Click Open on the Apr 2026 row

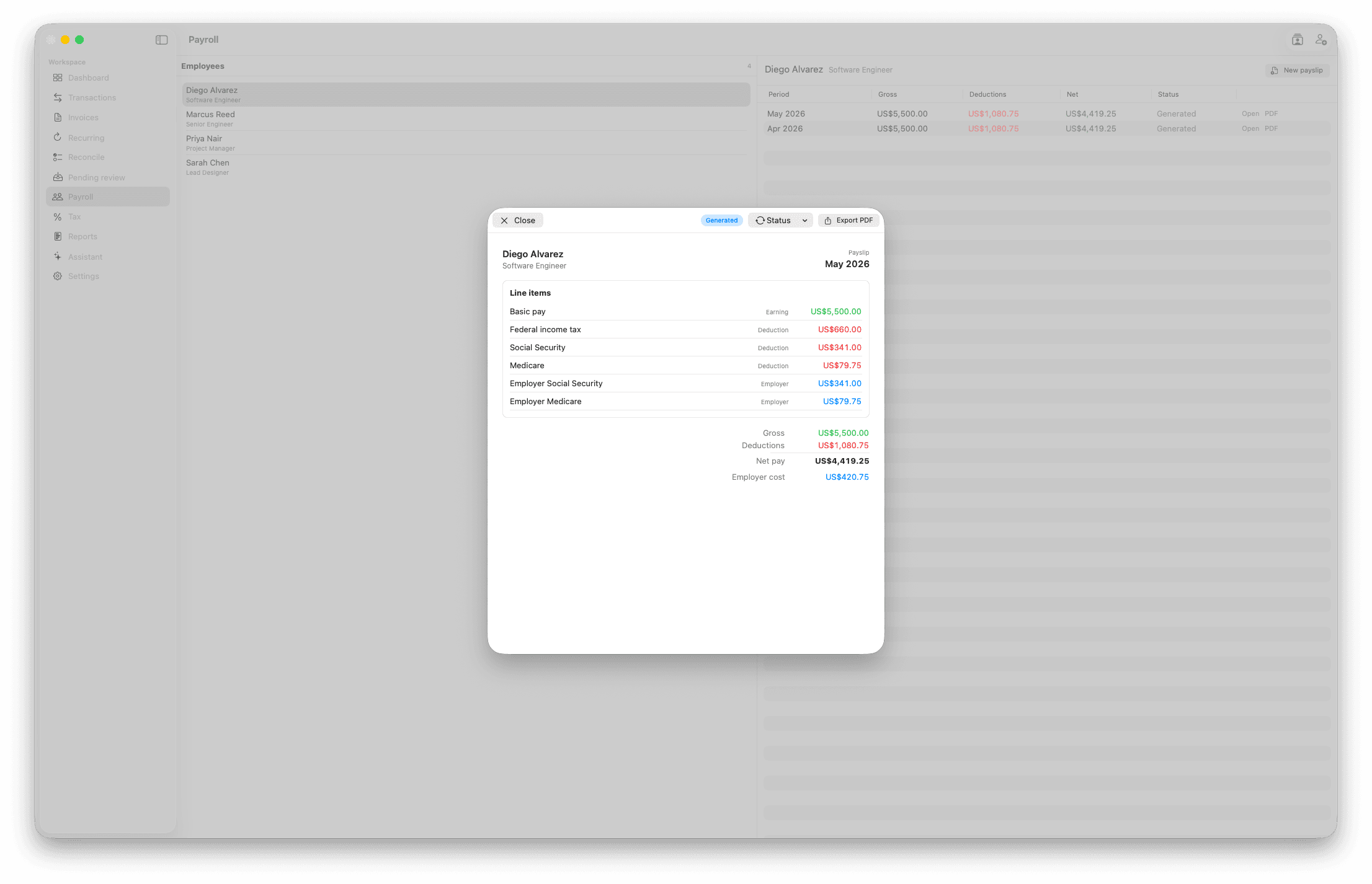click(1250, 129)
